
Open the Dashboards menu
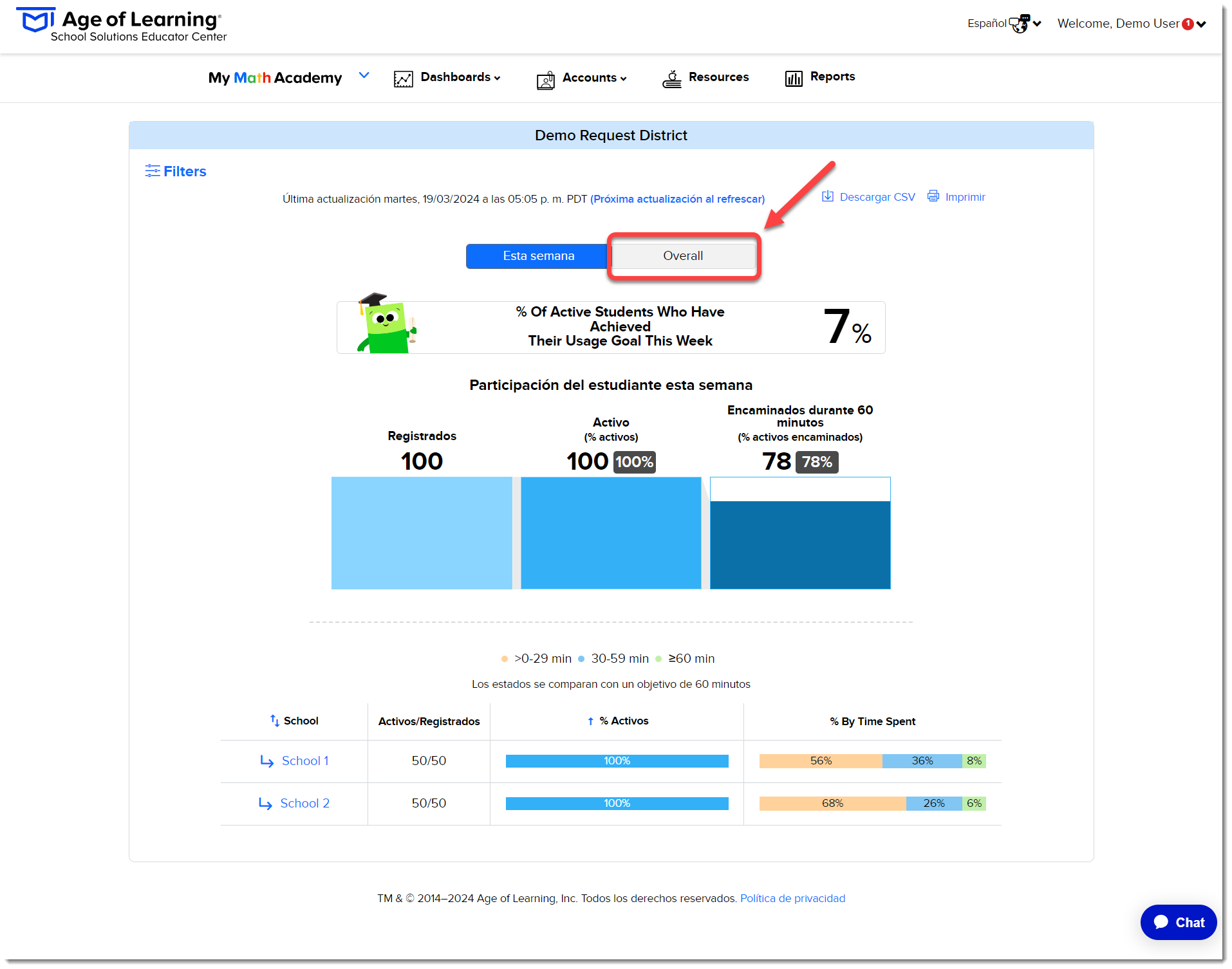tap(460, 77)
